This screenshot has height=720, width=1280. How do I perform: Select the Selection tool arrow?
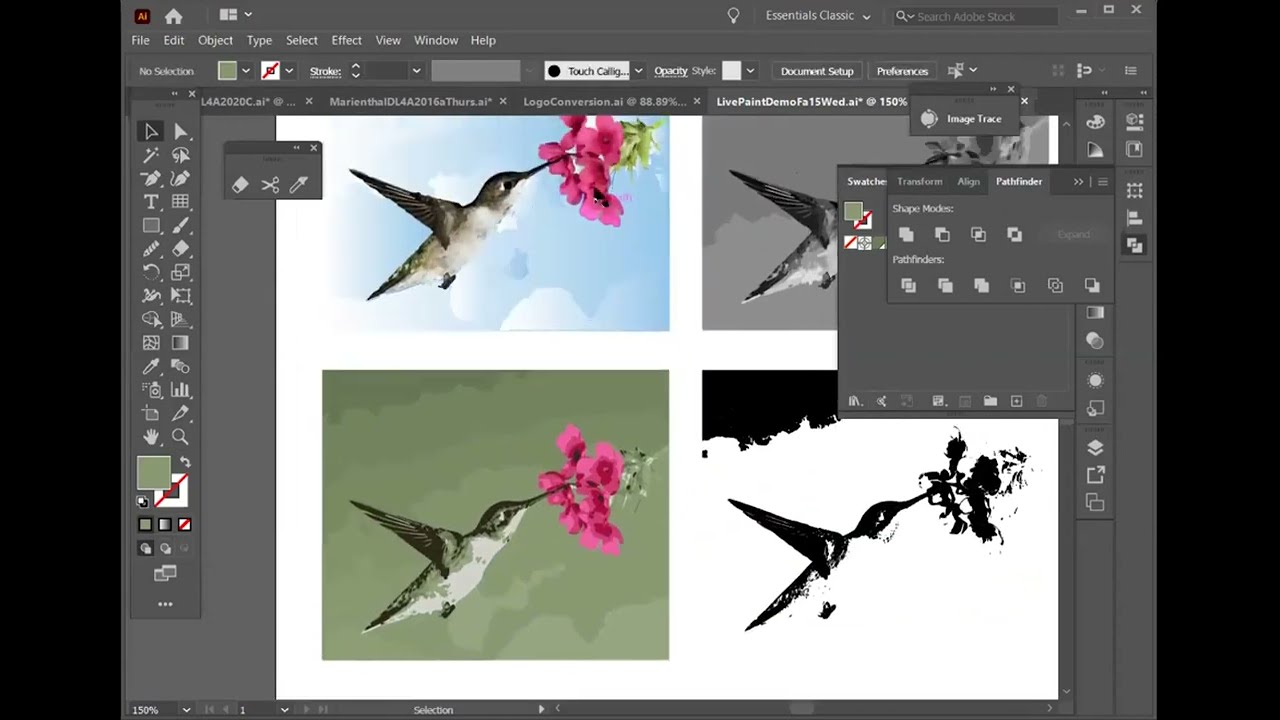click(x=151, y=131)
